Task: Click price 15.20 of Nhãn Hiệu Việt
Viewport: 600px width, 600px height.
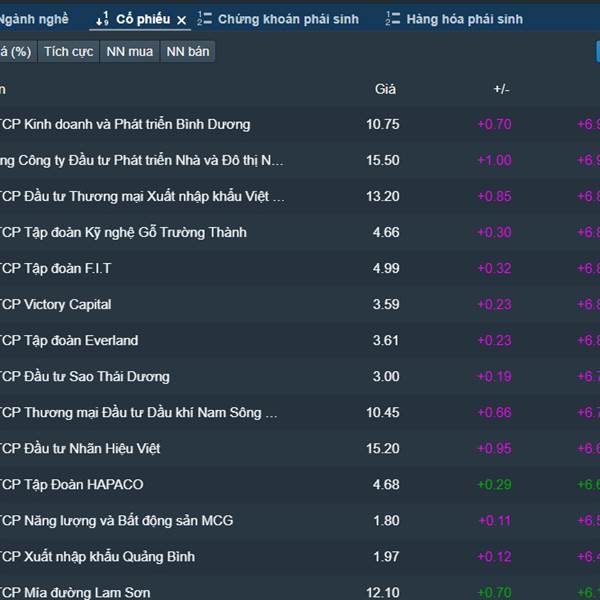Action: [x=383, y=448]
